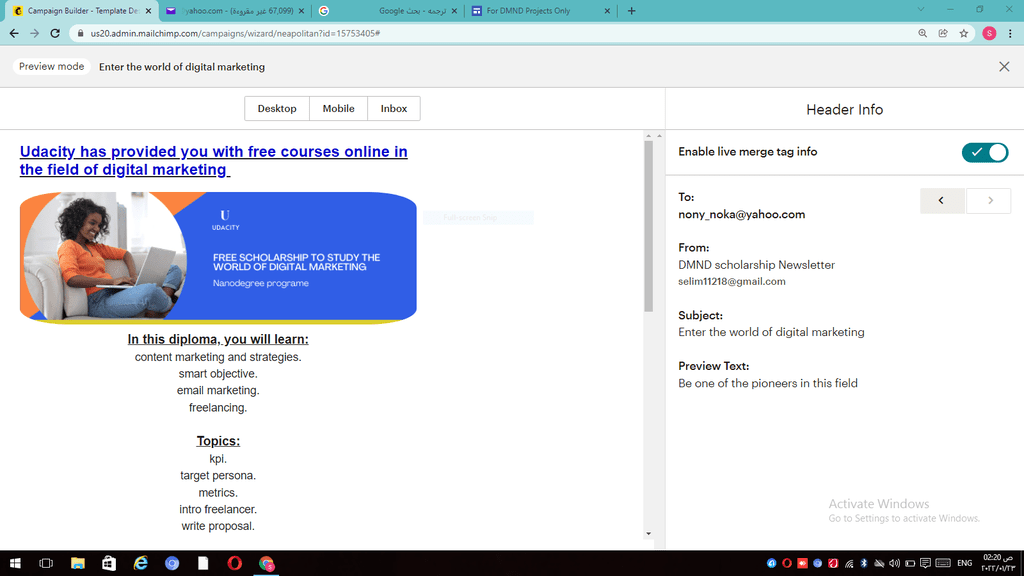Open action center notifications icon
The image size is (1024, 576).
(925, 563)
